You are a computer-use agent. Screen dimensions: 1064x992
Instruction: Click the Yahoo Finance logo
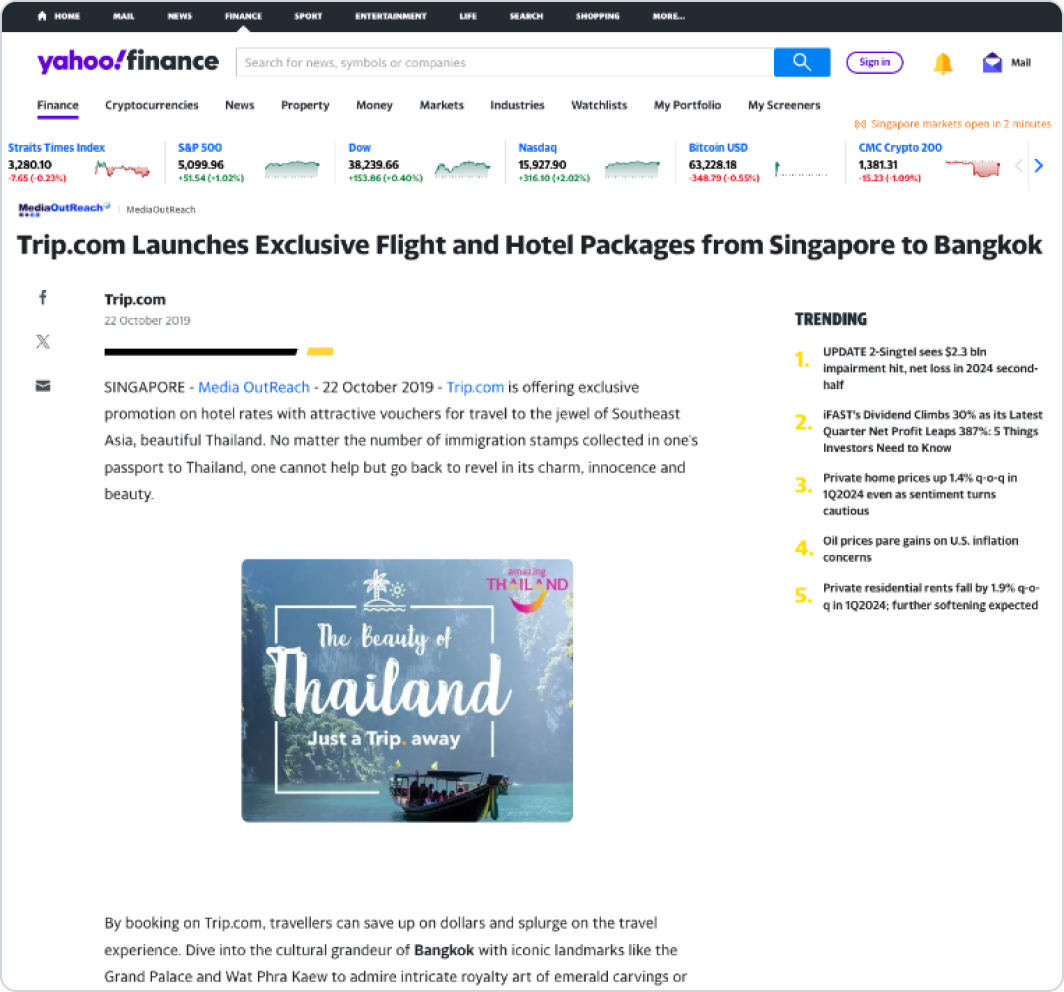(x=127, y=62)
